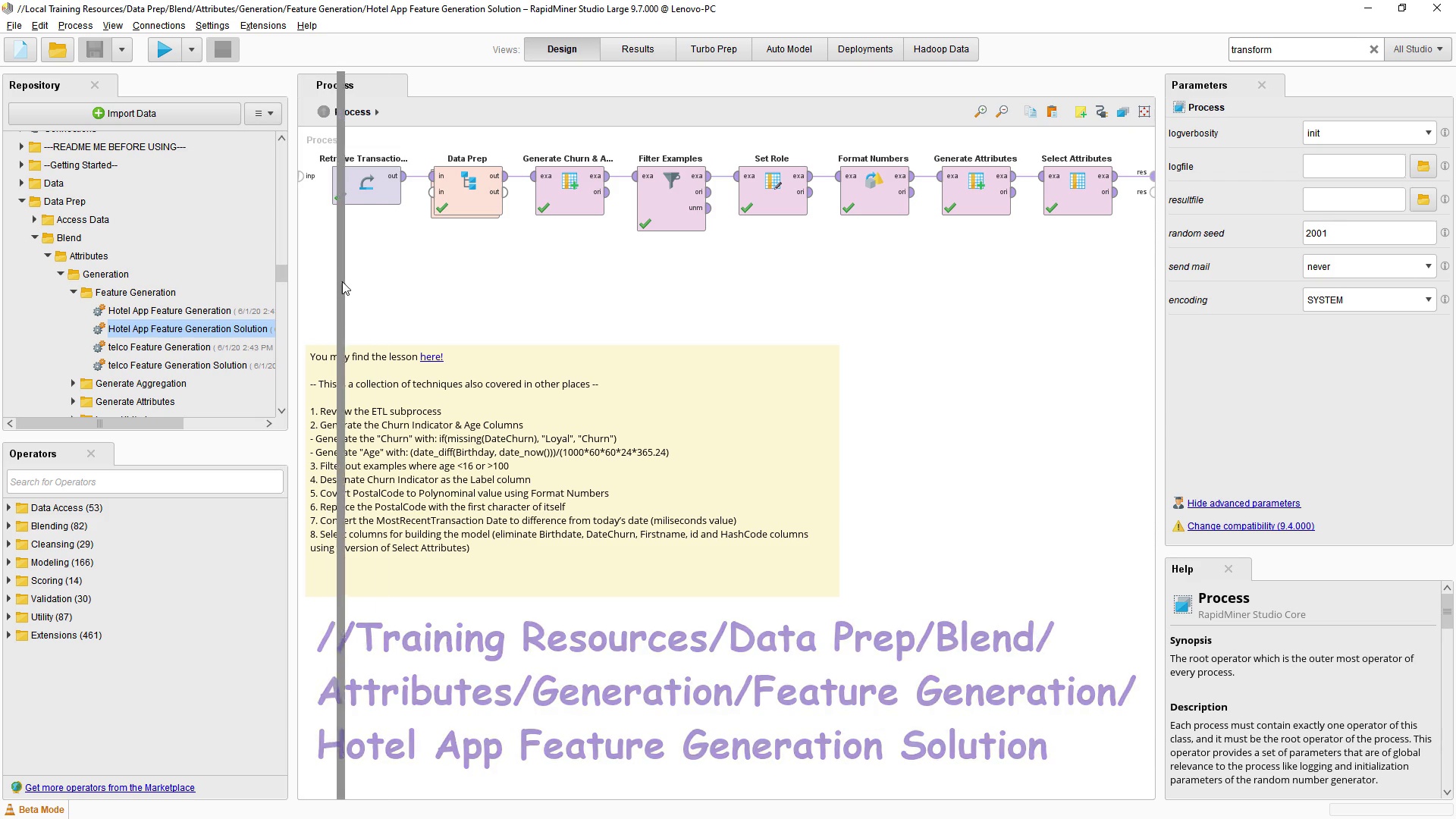The image size is (1456, 819).
Task: Zoom in on the process canvas
Action: coord(981,112)
